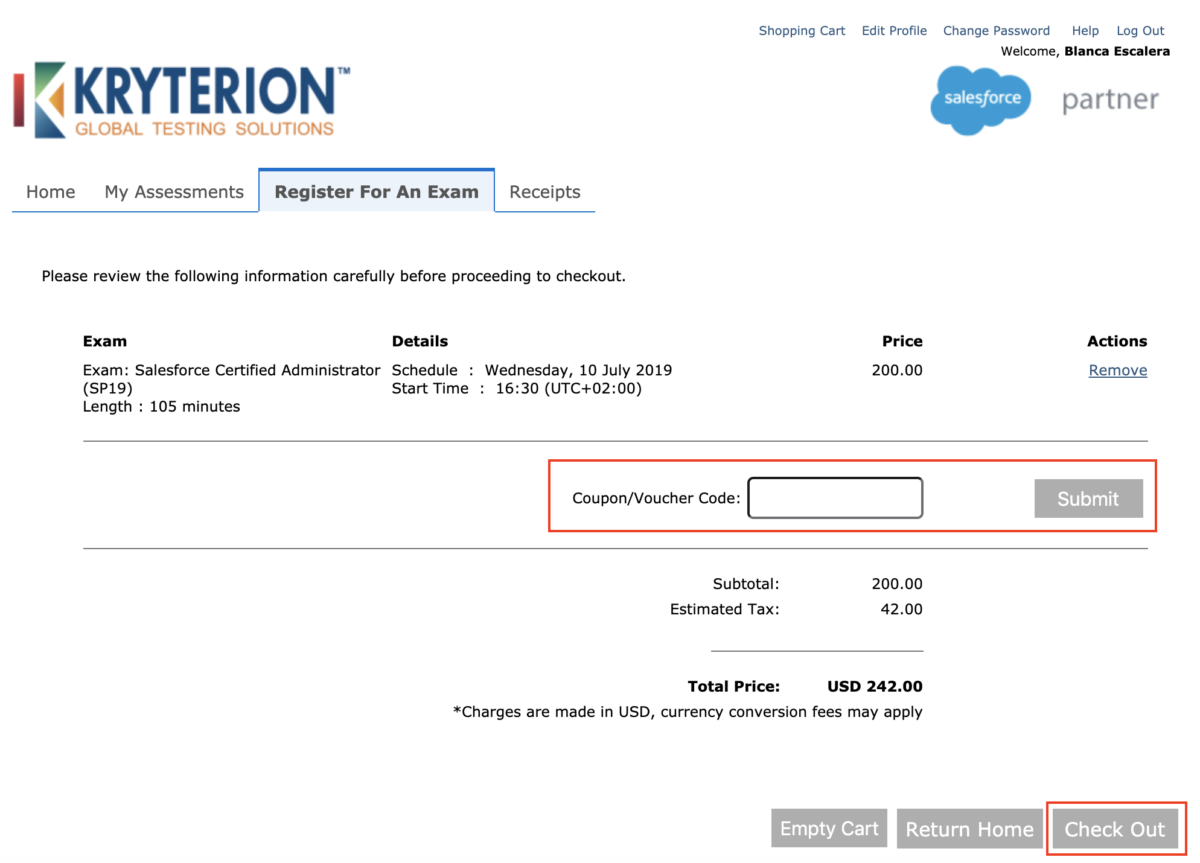Remove the Salesforce Certified Administrator exam

click(1117, 370)
